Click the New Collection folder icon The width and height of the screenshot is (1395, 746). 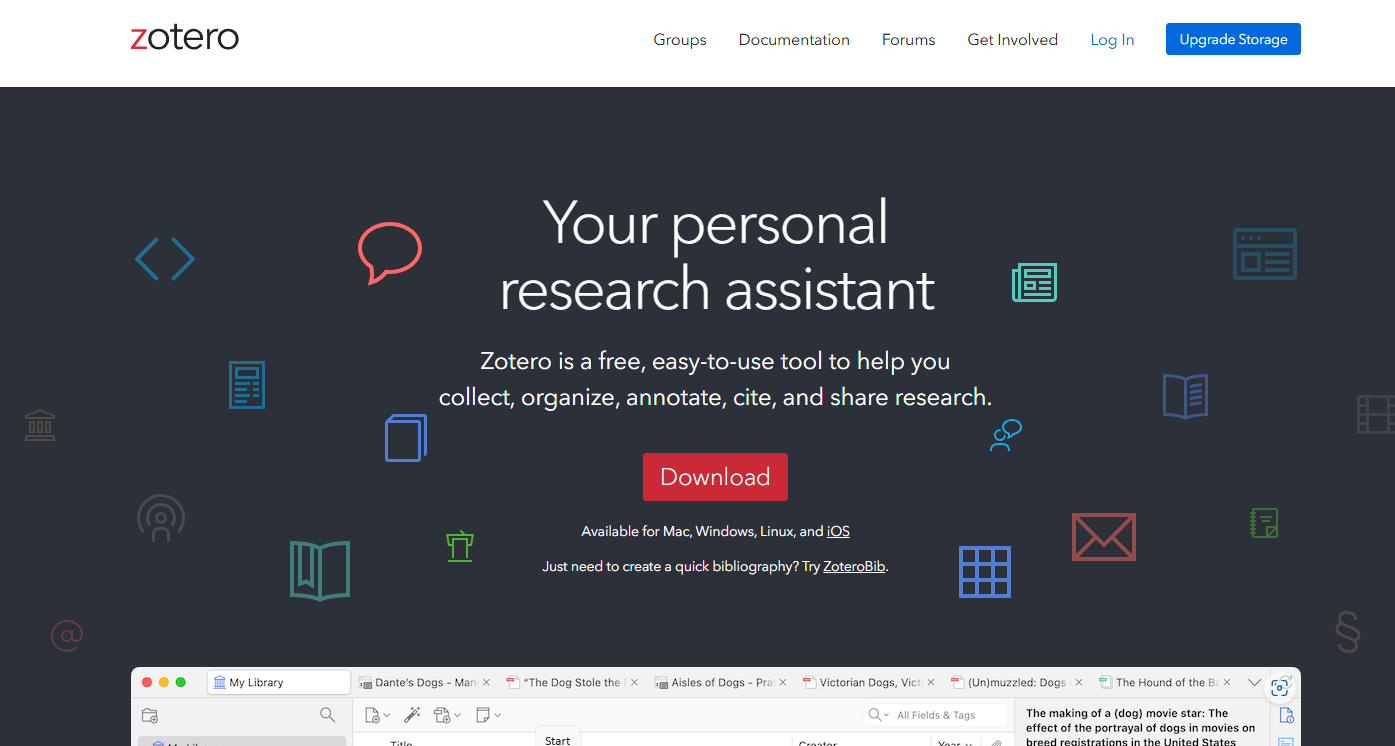point(150,715)
